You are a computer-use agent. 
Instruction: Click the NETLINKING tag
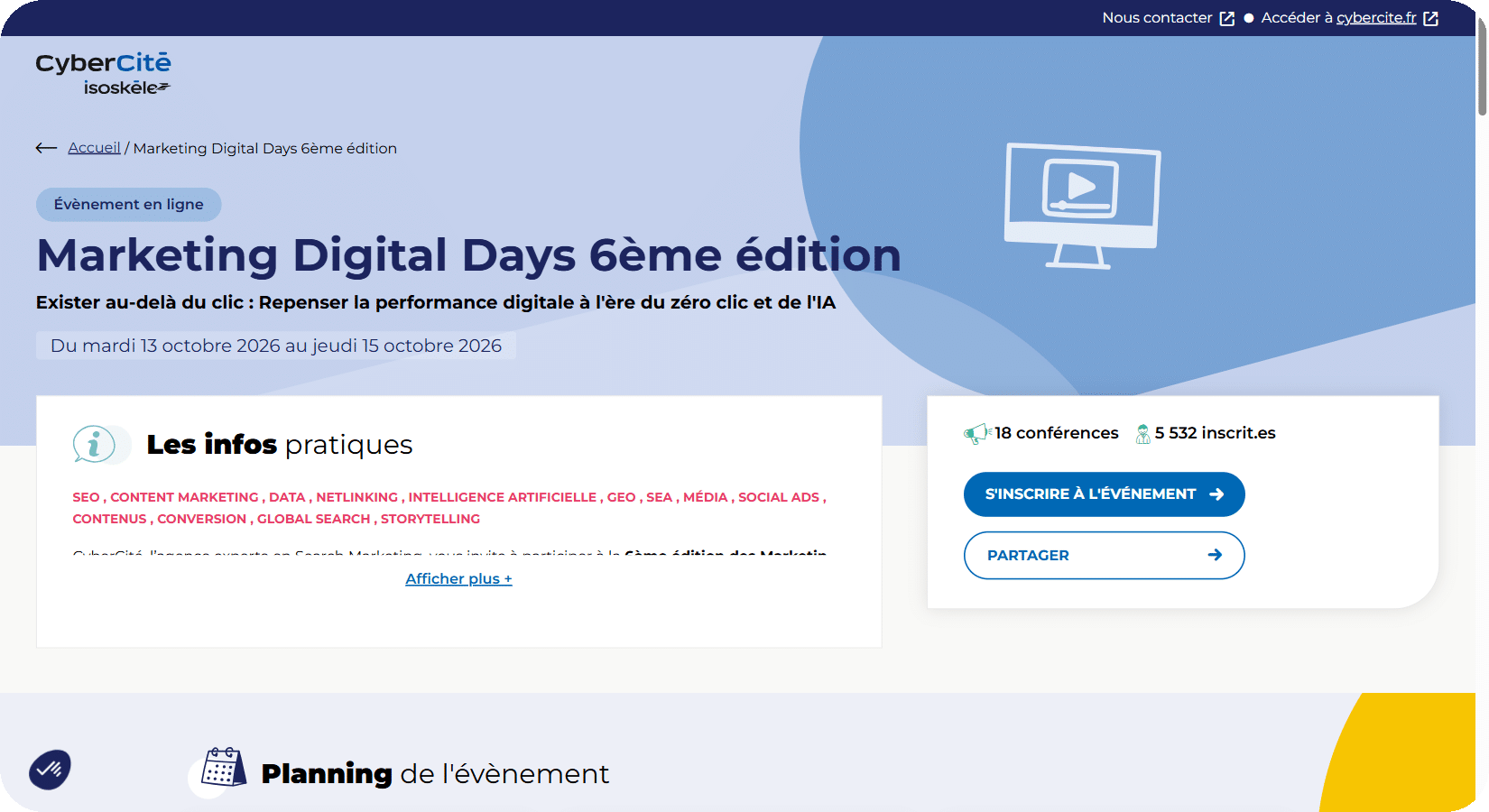356,497
